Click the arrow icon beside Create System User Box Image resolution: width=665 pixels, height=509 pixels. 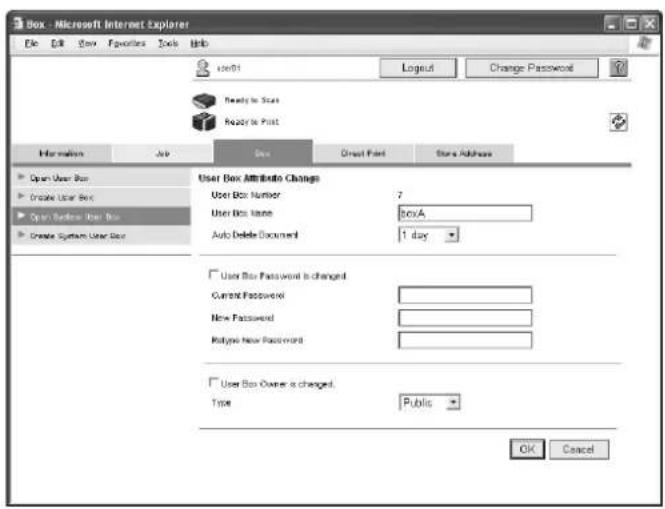point(21,235)
